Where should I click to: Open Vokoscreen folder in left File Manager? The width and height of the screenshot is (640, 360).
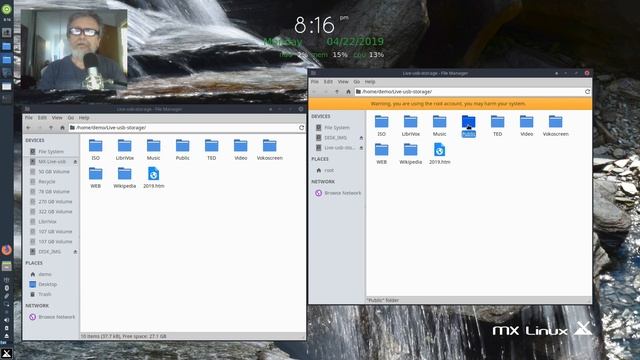(x=269, y=149)
